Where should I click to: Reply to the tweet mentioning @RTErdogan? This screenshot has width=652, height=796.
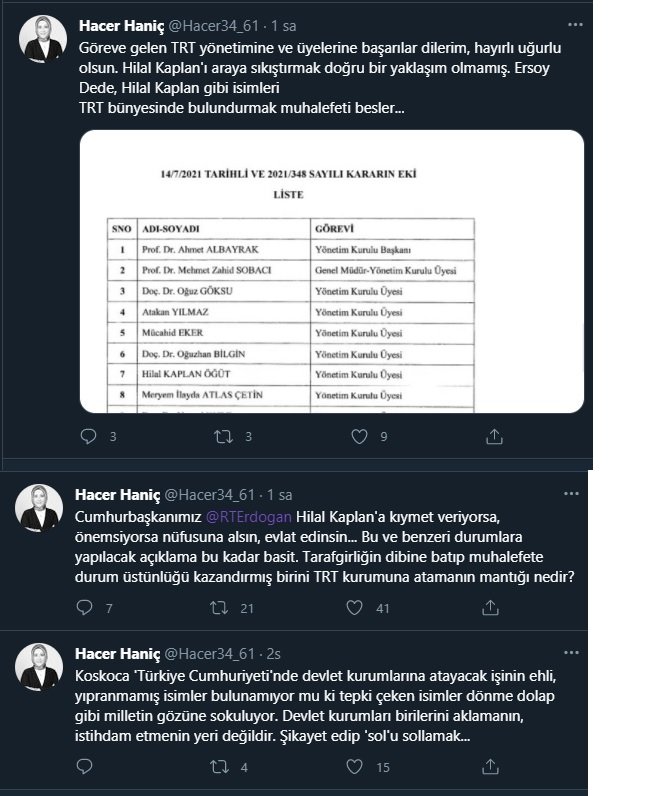click(x=84, y=608)
